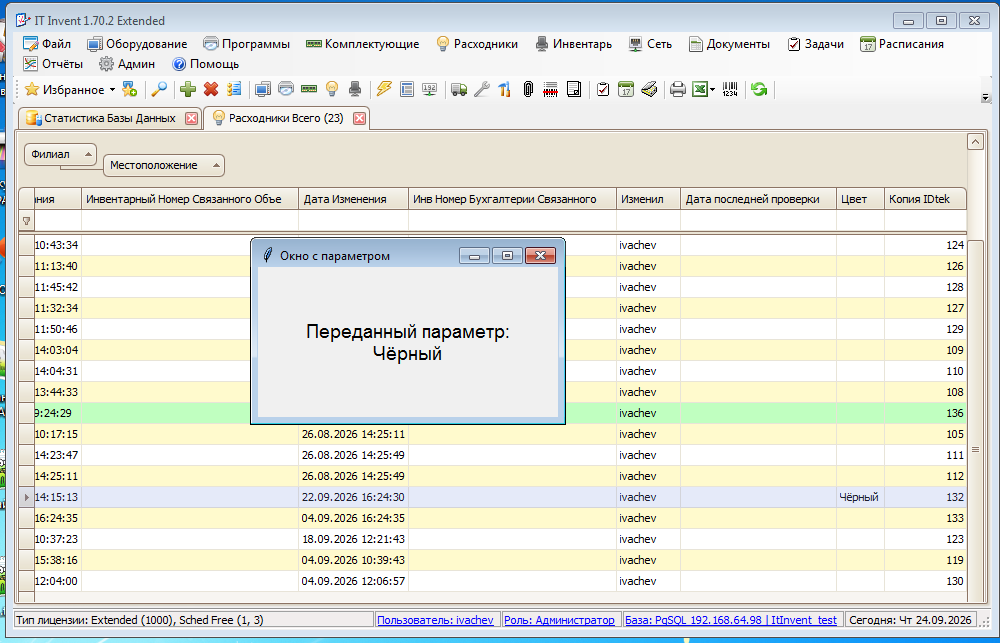Click the cell 18.09.2026 12:21:43
Viewport: 1000px width, 643px height.
click(x=353, y=539)
